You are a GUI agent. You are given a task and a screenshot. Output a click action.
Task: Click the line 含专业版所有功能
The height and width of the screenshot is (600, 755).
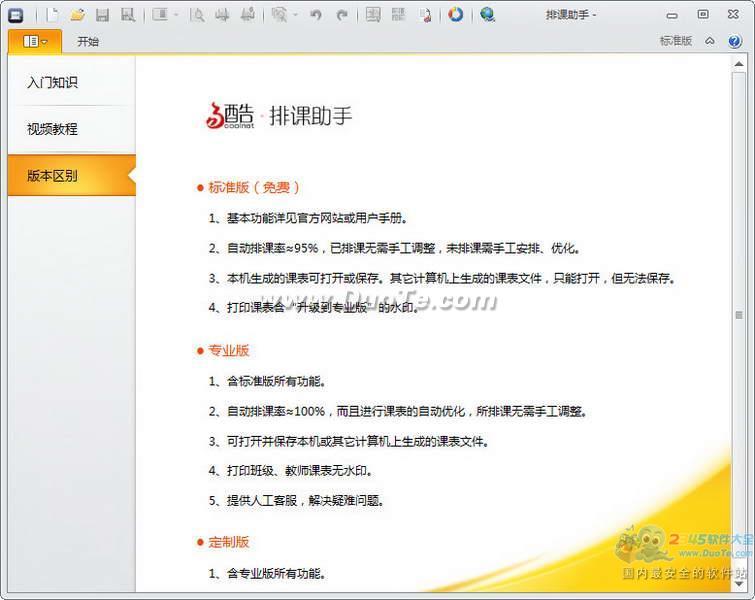(267, 574)
